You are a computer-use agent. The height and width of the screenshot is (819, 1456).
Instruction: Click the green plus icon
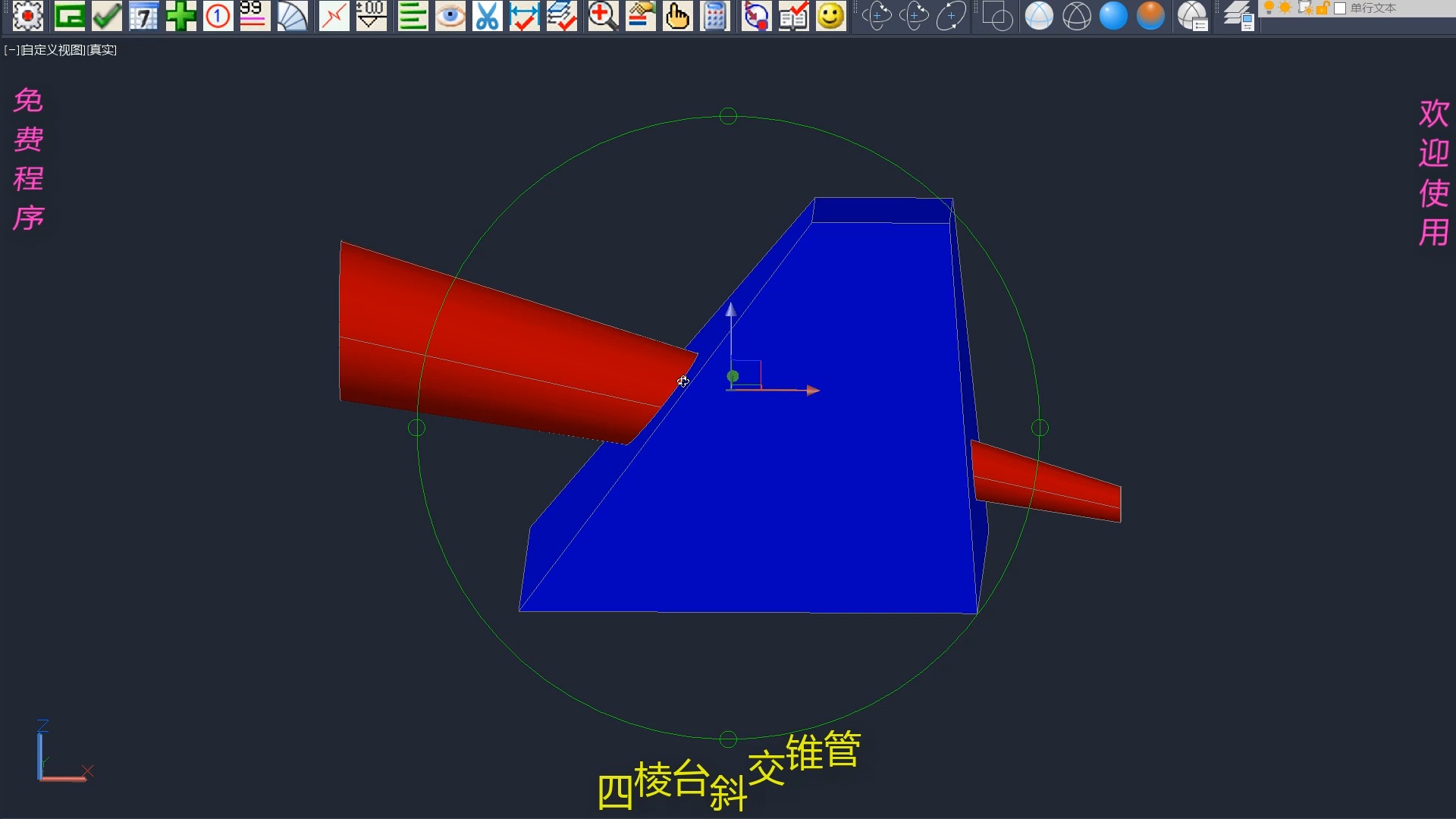coord(180,15)
